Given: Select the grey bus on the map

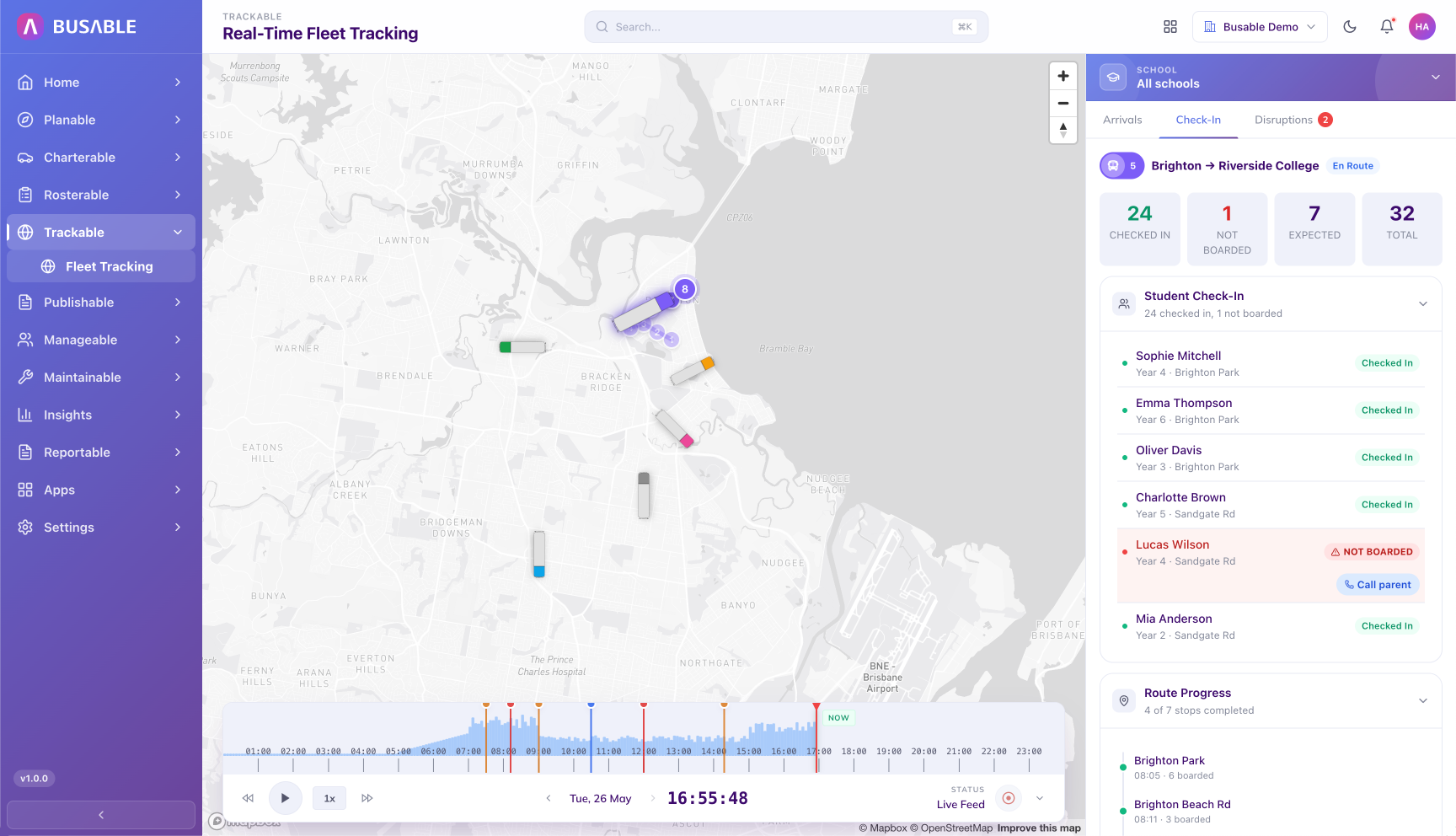Looking at the screenshot, I should 644,496.
